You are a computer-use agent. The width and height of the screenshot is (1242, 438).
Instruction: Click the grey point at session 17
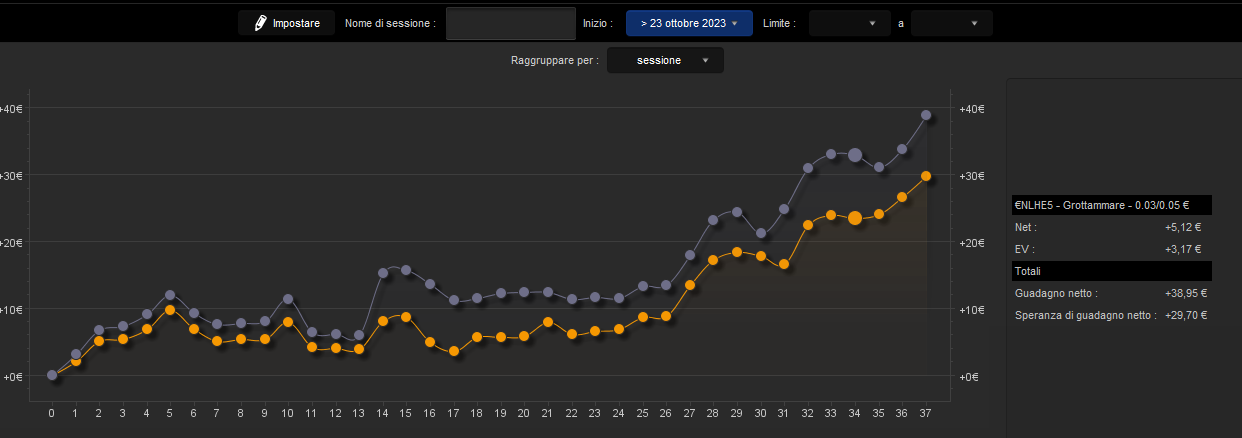pos(454,300)
